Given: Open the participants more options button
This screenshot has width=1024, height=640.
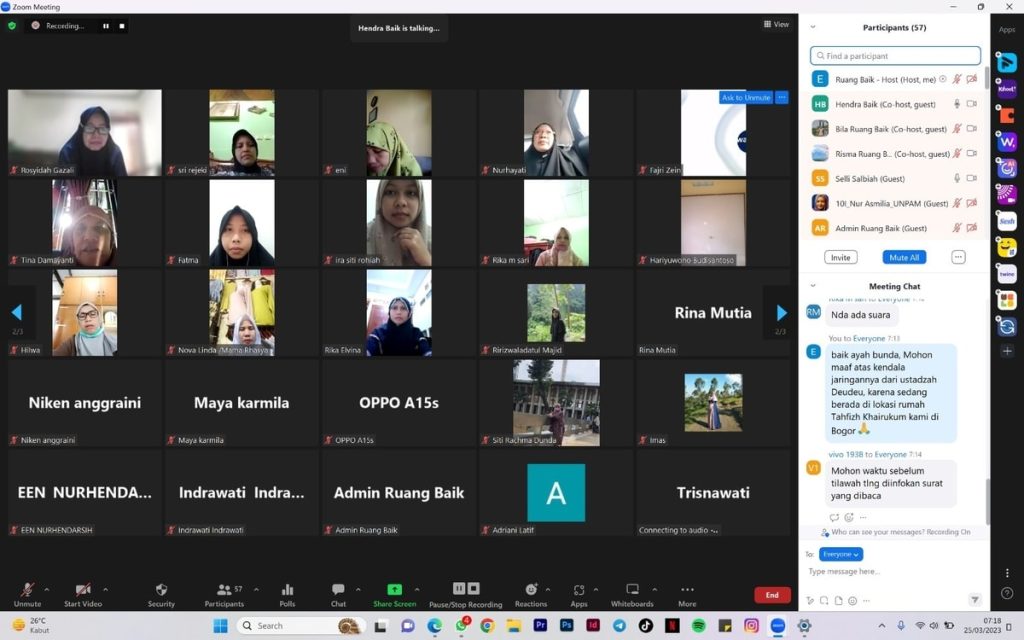Looking at the screenshot, I should pyautogui.click(x=958, y=257).
